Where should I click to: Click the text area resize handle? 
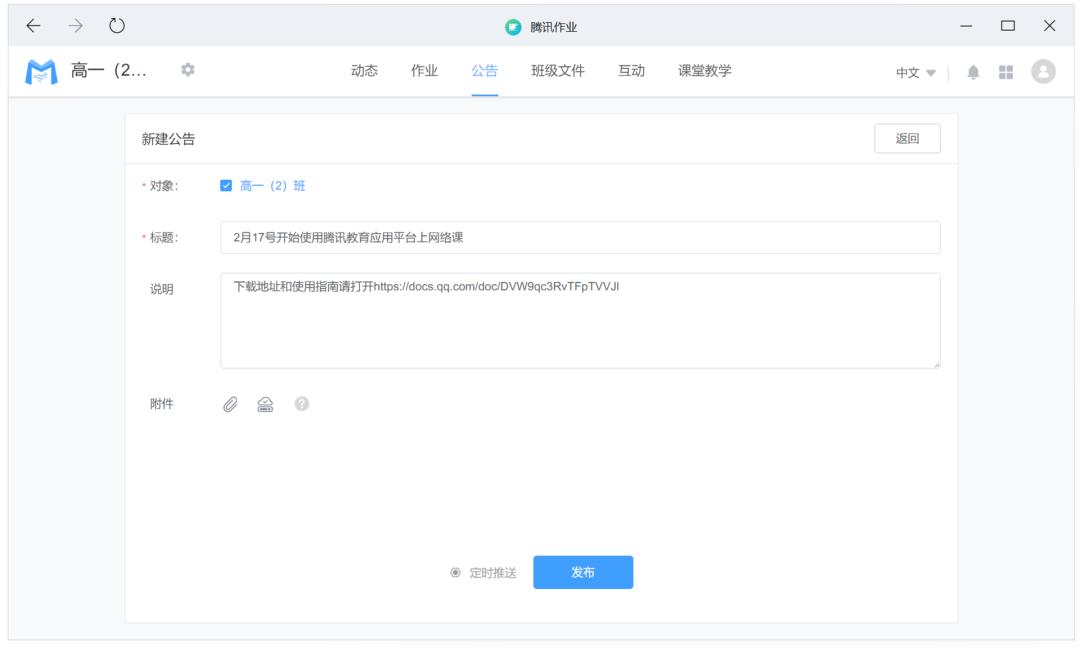pos(936,364)
